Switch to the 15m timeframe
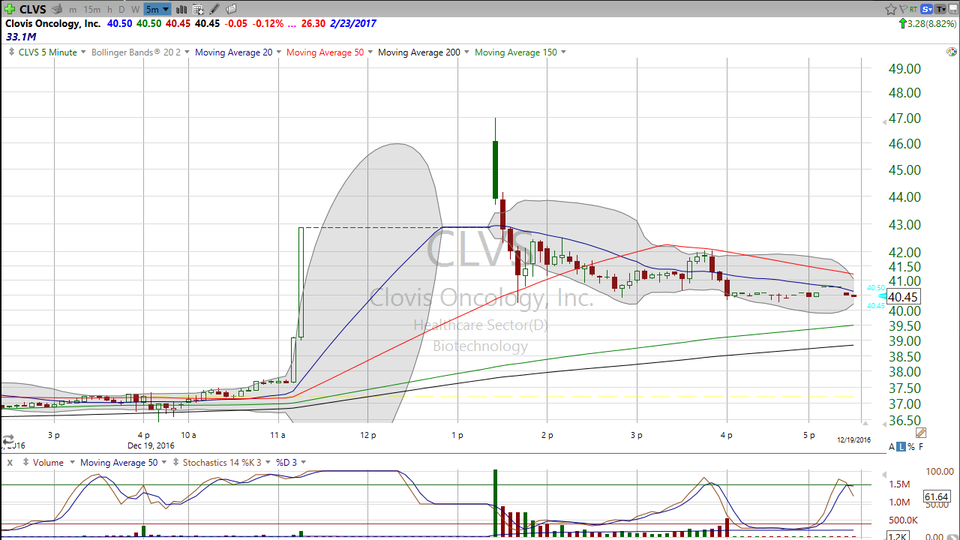The width and height of the screenshot is (960, 540). coord(92,10)
